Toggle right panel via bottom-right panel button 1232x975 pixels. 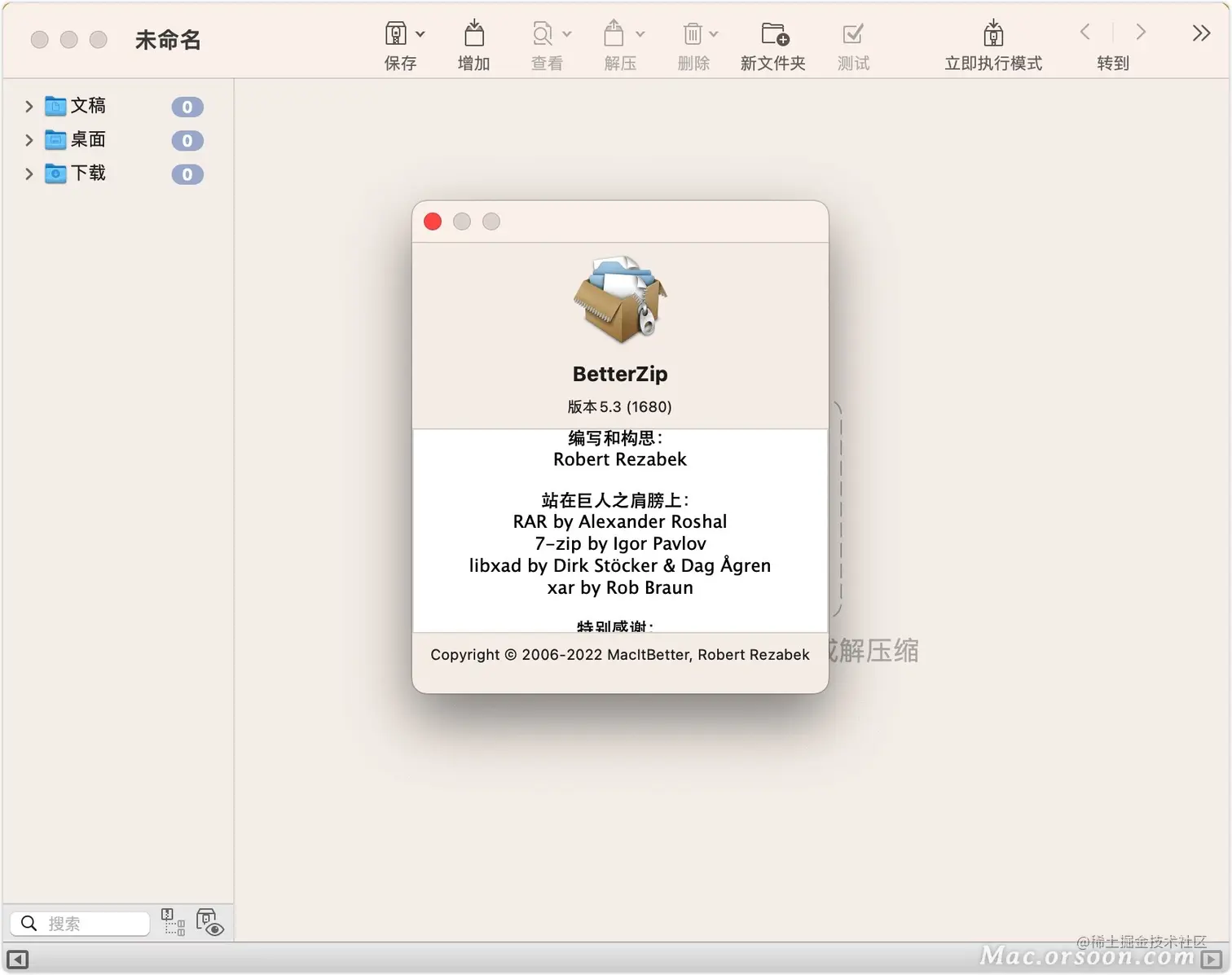1212,960
